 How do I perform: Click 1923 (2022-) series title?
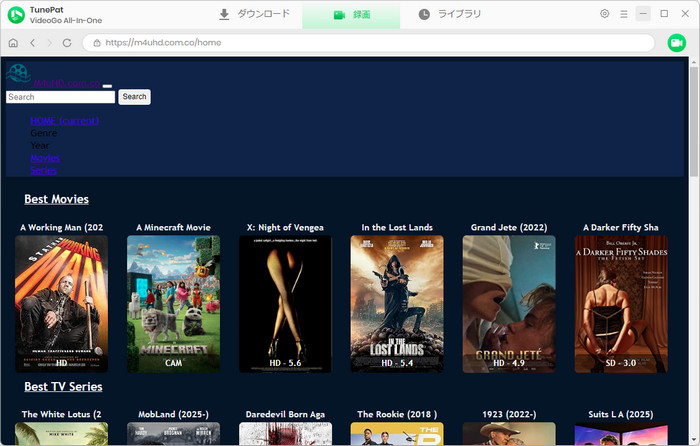click(509, 415)
